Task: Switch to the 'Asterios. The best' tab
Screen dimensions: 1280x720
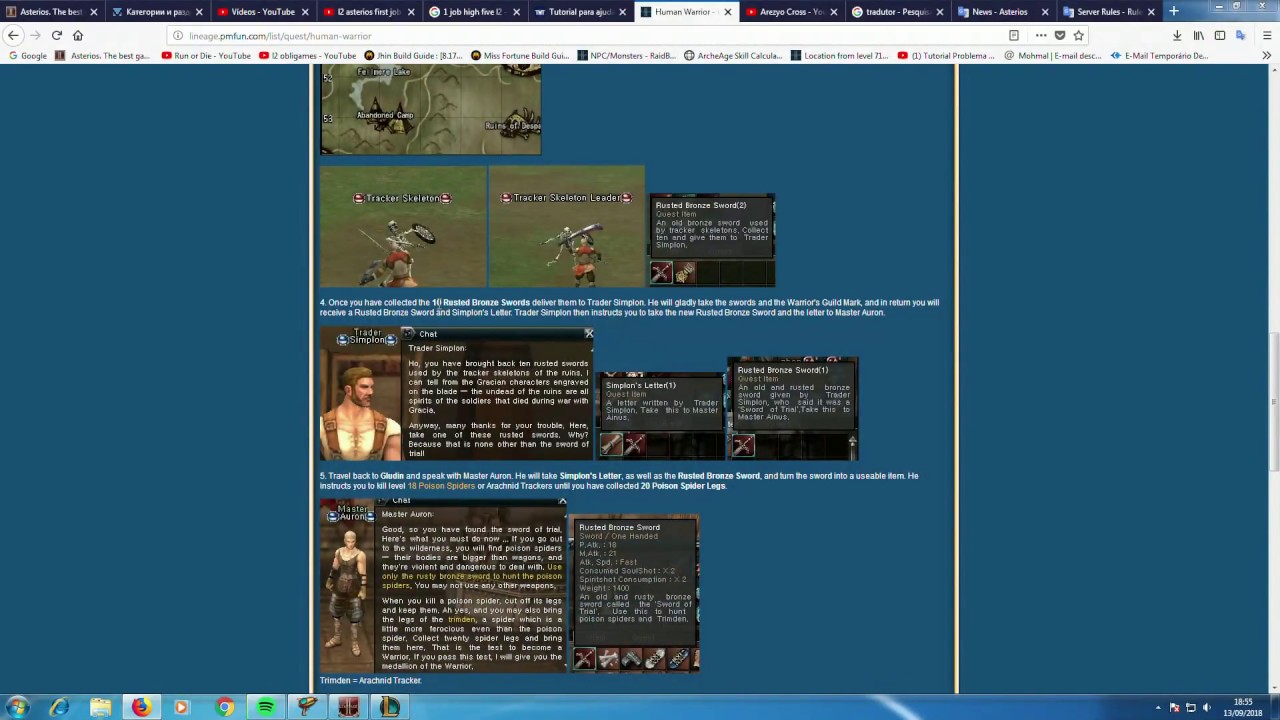Action: pyautogui.click(x=52, y=12)
